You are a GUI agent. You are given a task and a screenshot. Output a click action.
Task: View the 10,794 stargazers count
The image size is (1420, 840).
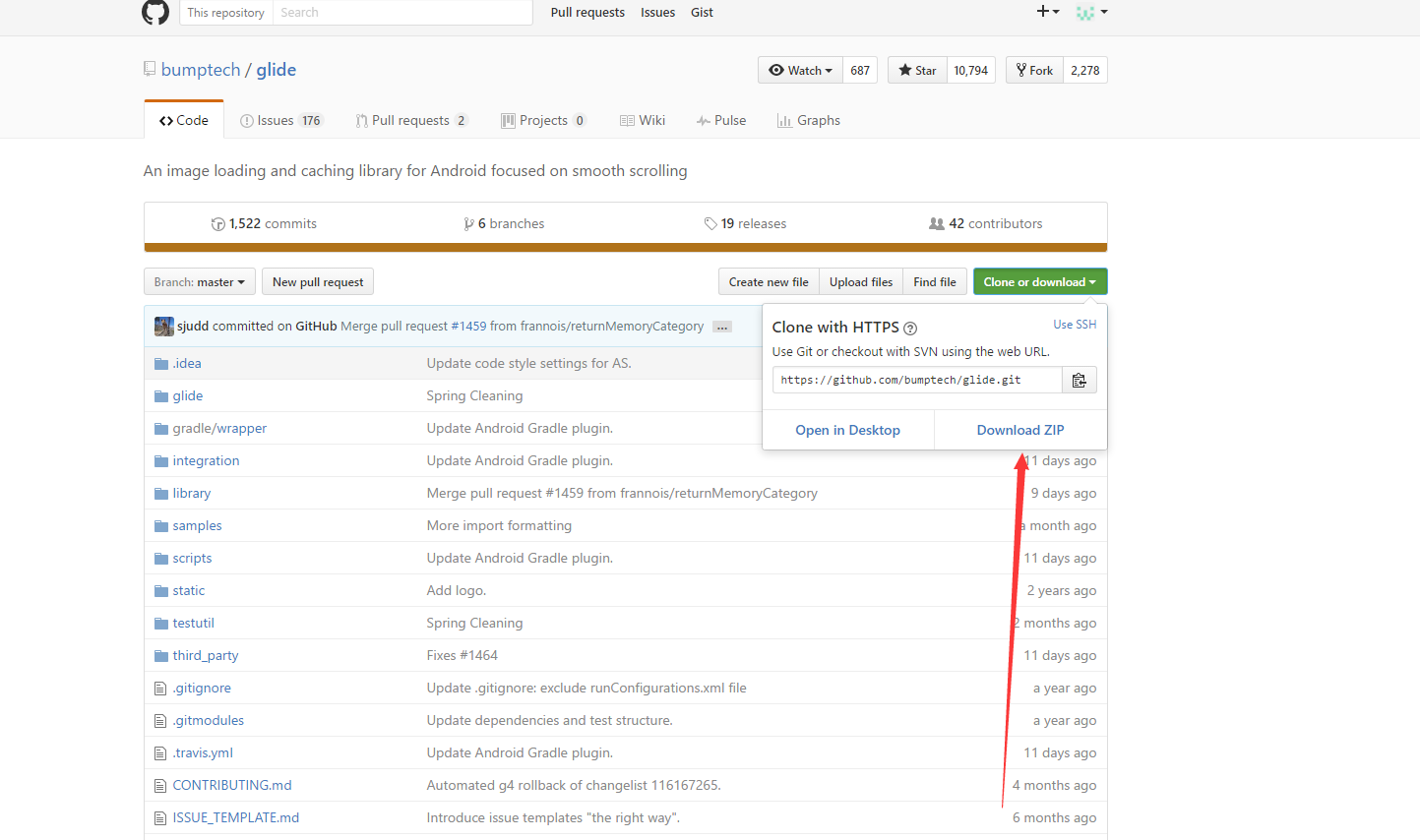[971, 70]
